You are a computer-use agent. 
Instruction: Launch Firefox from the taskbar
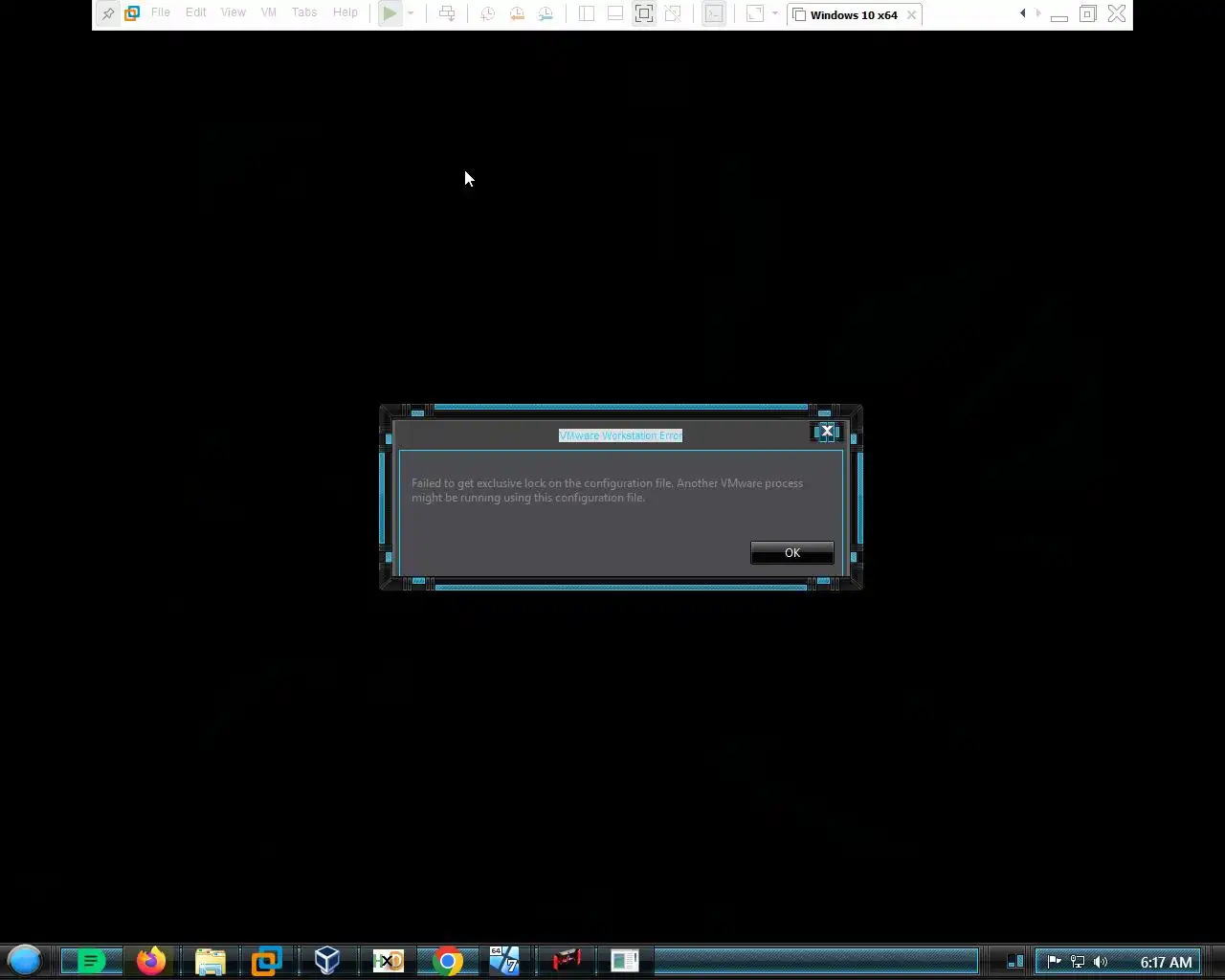(x=150, y=960)
